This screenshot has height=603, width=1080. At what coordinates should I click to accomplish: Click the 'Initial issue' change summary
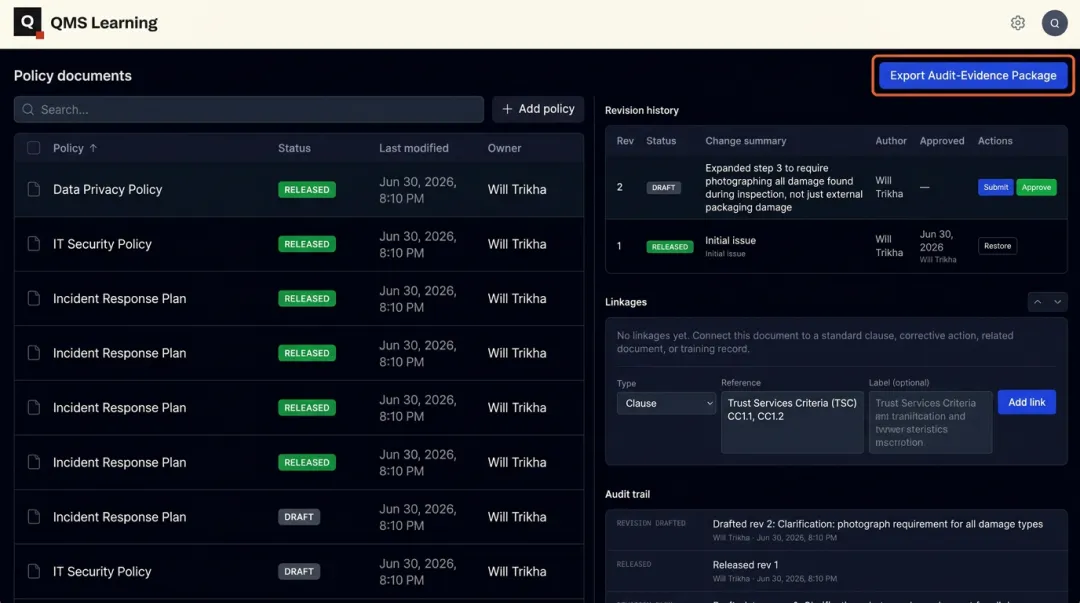tap(730, 241)
